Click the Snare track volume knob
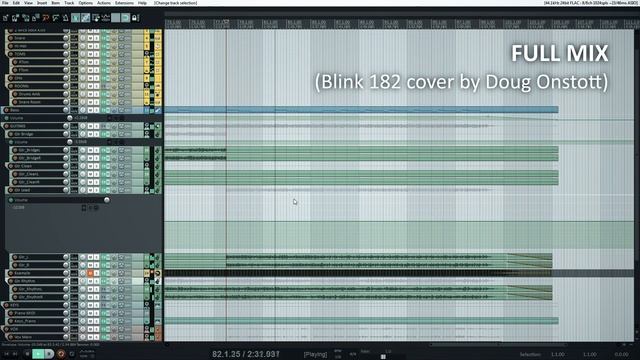The height and width of the screenshot is (360, 640). tap(66, 38)
